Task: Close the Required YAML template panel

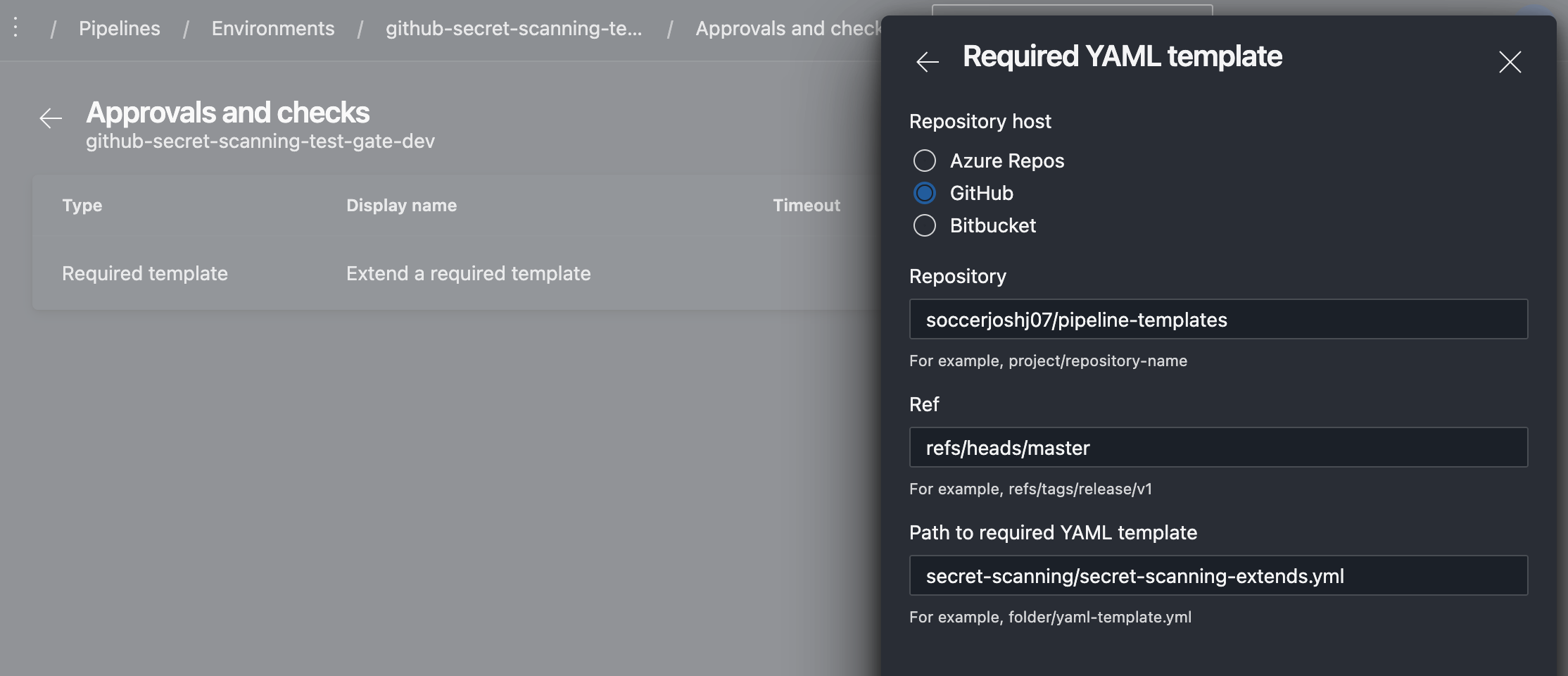Action: (x=1510, y=62)
